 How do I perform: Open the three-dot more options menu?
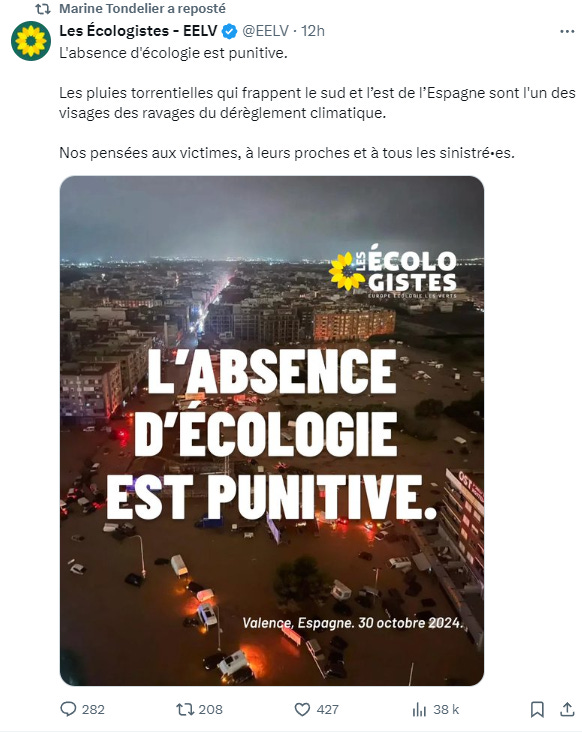click(x=567, y=31)
